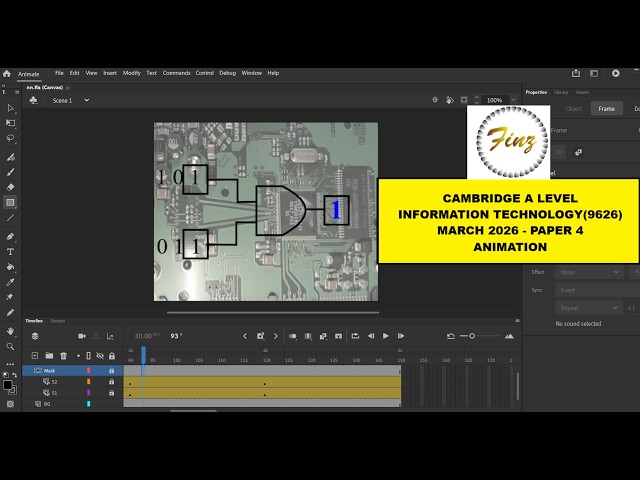This screenshot has width=640, height=480.
Task: Select the Eraser tool
Action: [10, 187]
